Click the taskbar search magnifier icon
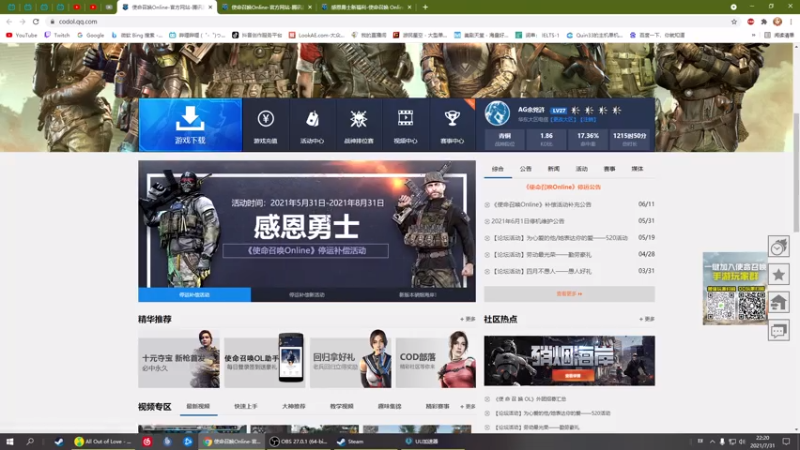The width and height of the screenshot is (800, 450). coord(30,442)
